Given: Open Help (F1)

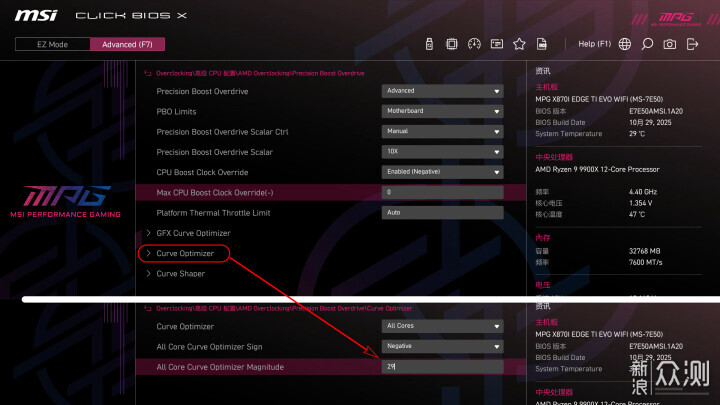Looking at the screenshot, I should [x=594, y=44].
